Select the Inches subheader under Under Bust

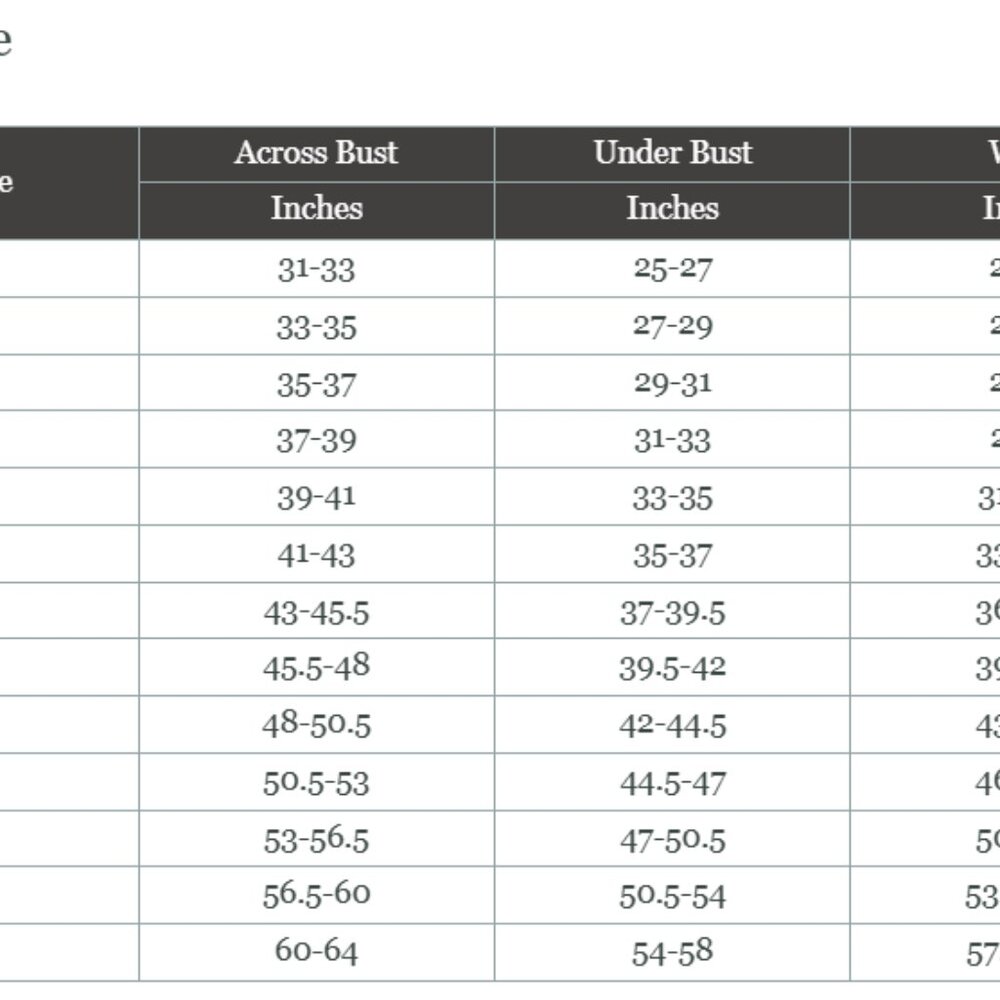(x=672, y=210)
